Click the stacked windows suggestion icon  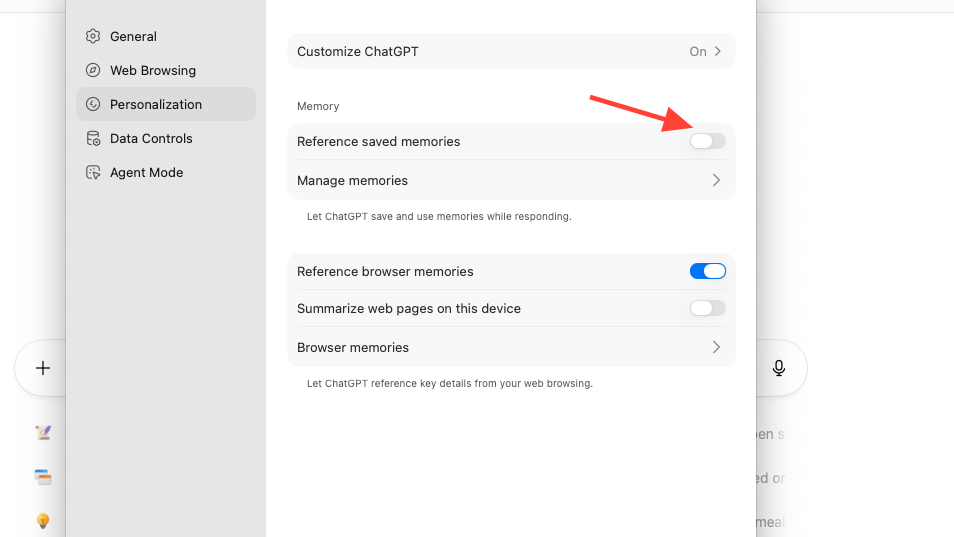coord(43,477)
